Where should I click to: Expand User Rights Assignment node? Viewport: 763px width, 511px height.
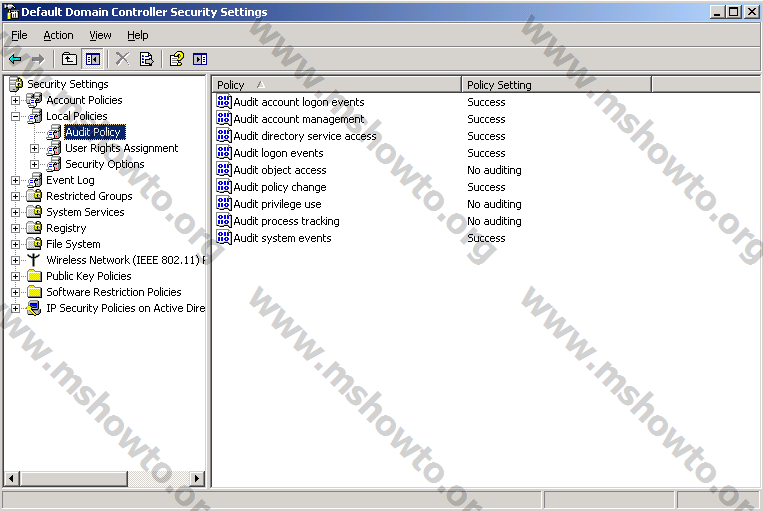pyautogui.click(x=35, y=148)
